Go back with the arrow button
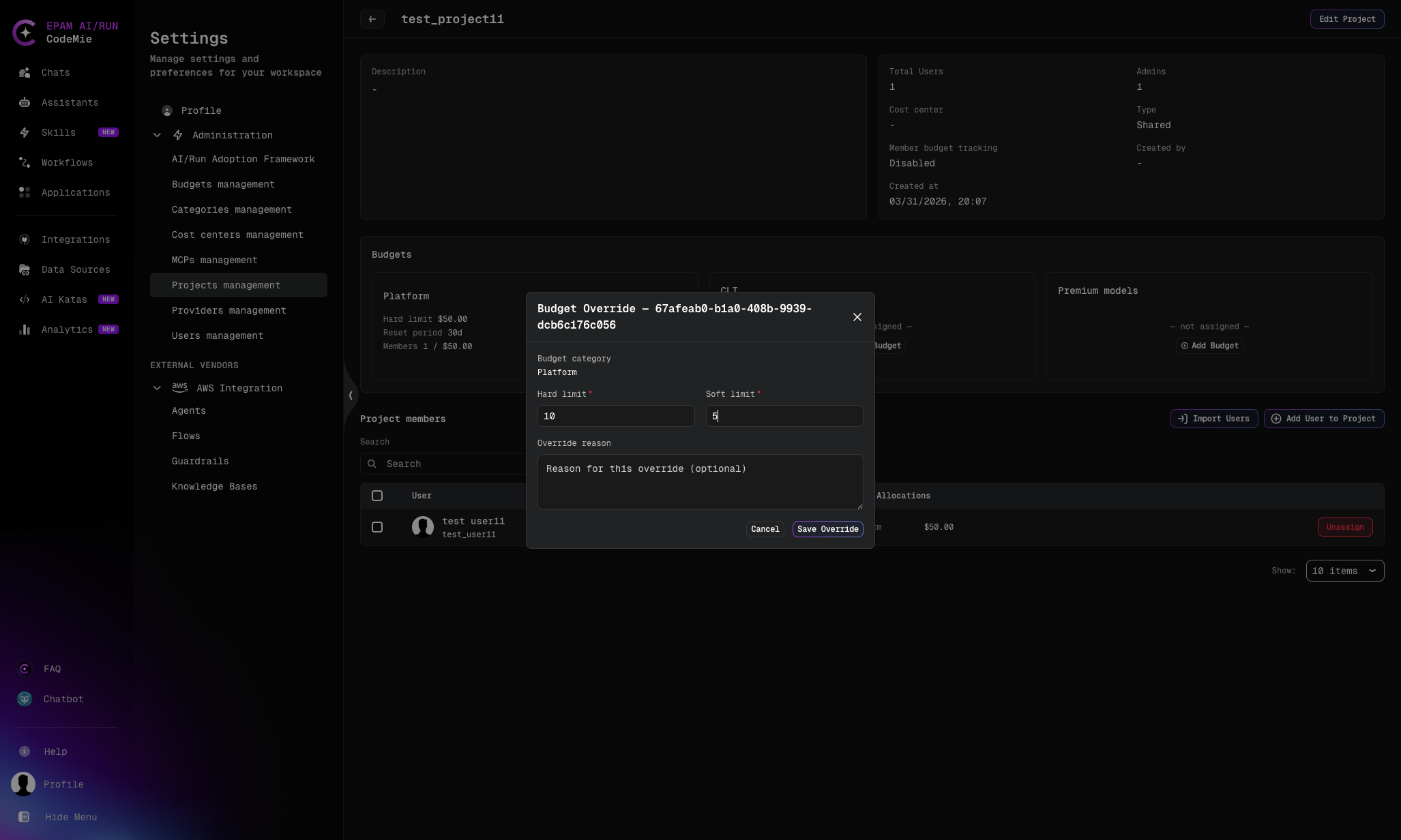 coord(372,19)
